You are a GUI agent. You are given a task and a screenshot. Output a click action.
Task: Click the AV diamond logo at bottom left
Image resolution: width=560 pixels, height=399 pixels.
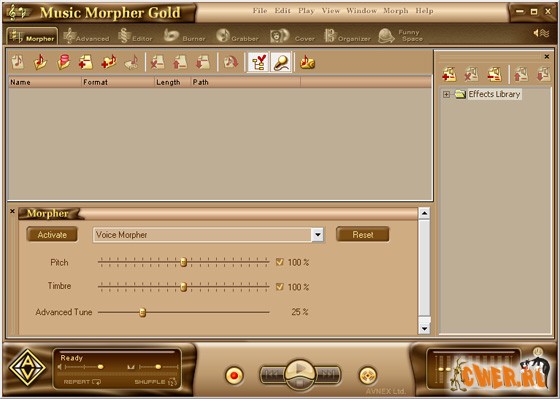point(27,368)
